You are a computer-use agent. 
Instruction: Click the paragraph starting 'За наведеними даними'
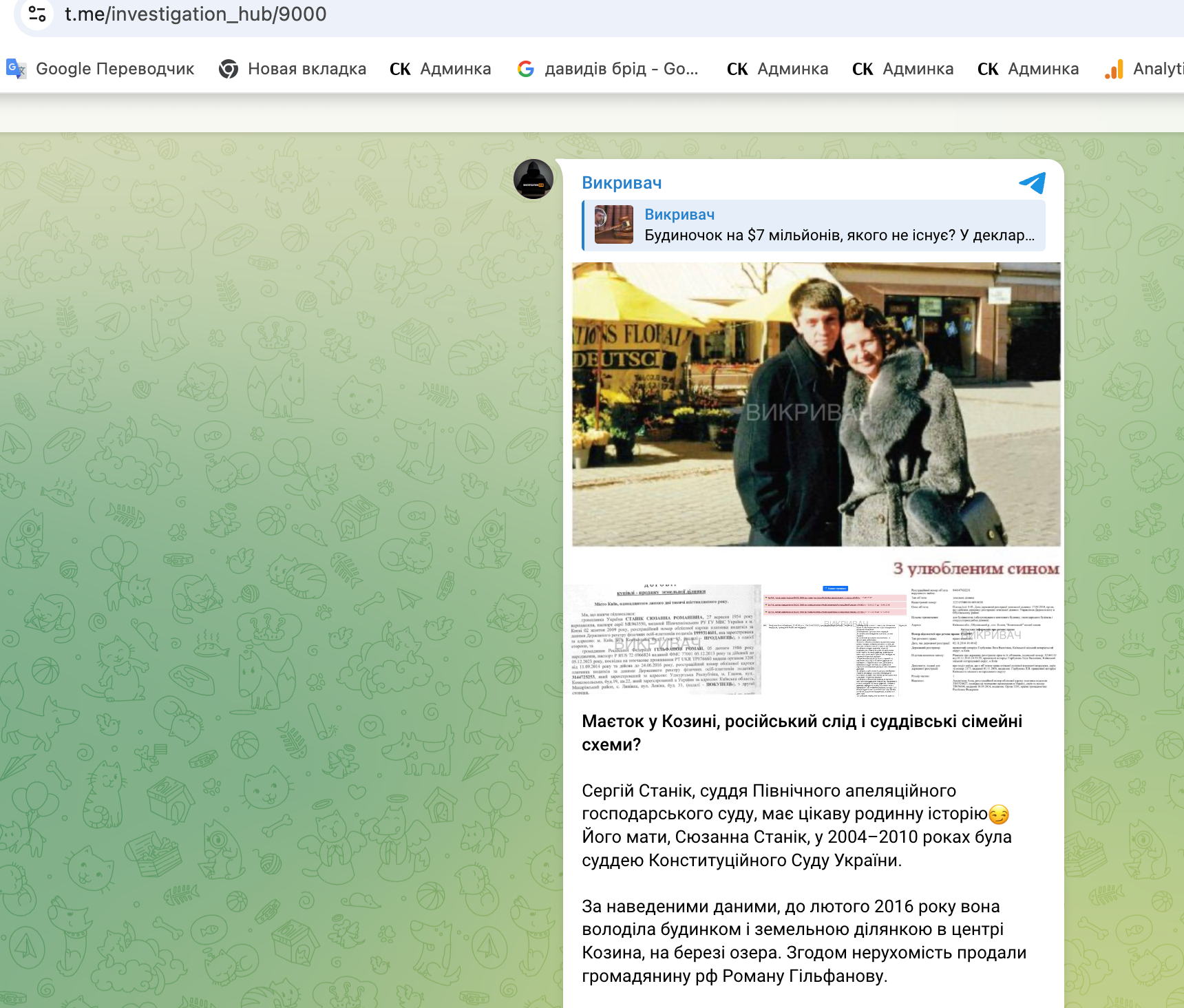point(804,941)
